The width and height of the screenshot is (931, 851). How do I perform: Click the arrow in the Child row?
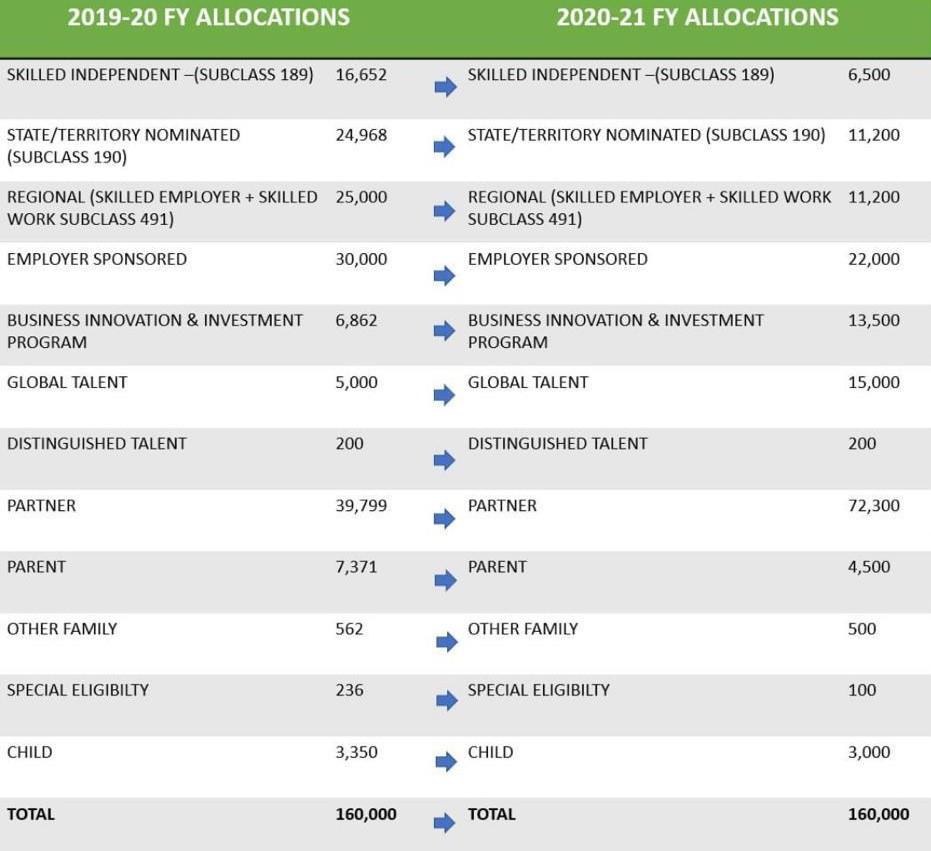(445, 762)
